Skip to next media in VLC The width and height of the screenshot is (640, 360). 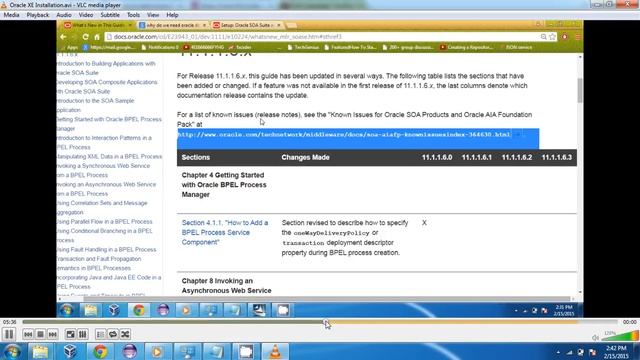[52, 334]
